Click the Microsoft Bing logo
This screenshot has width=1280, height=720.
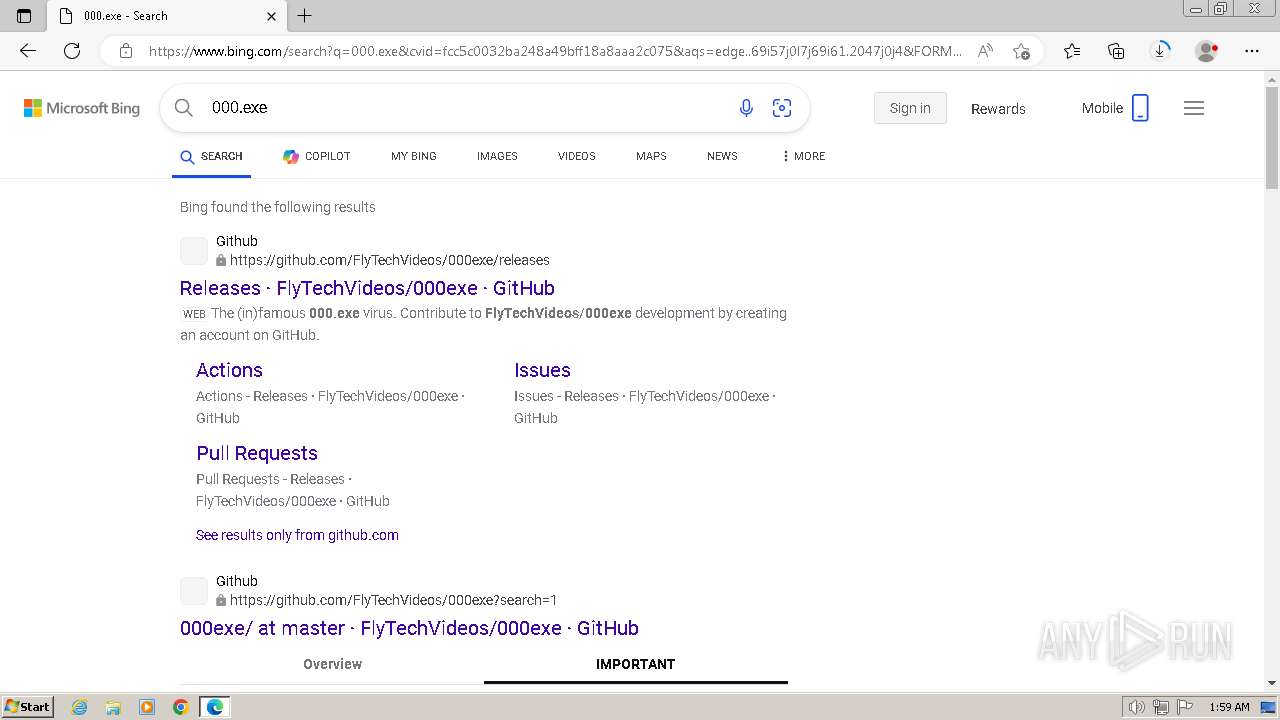[82, 108]
